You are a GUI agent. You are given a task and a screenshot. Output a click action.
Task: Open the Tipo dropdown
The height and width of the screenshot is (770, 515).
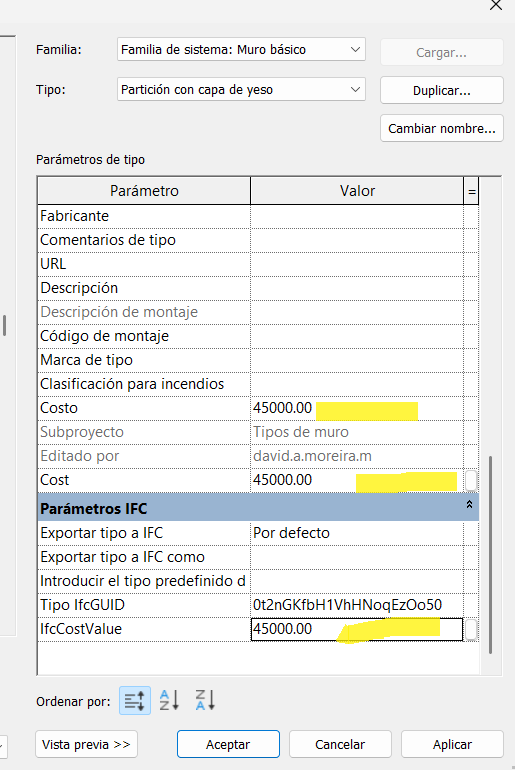pos(241,89)
